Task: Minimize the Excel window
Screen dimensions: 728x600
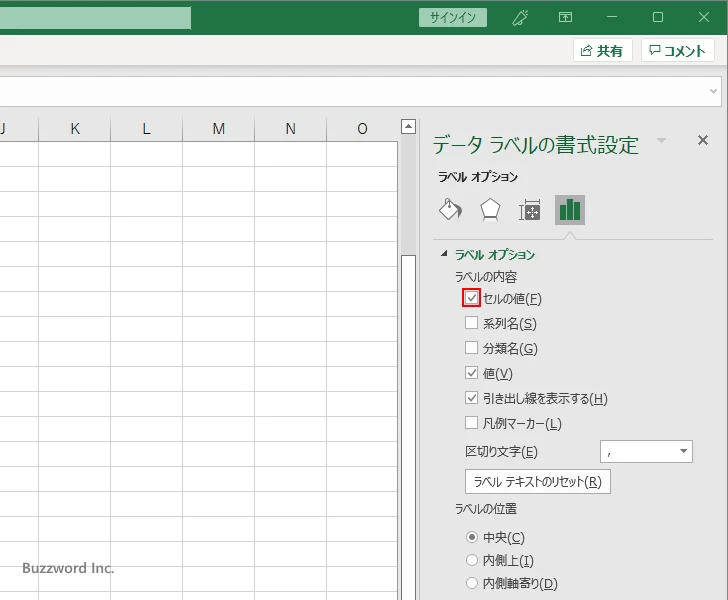Action: pos(612,18)
